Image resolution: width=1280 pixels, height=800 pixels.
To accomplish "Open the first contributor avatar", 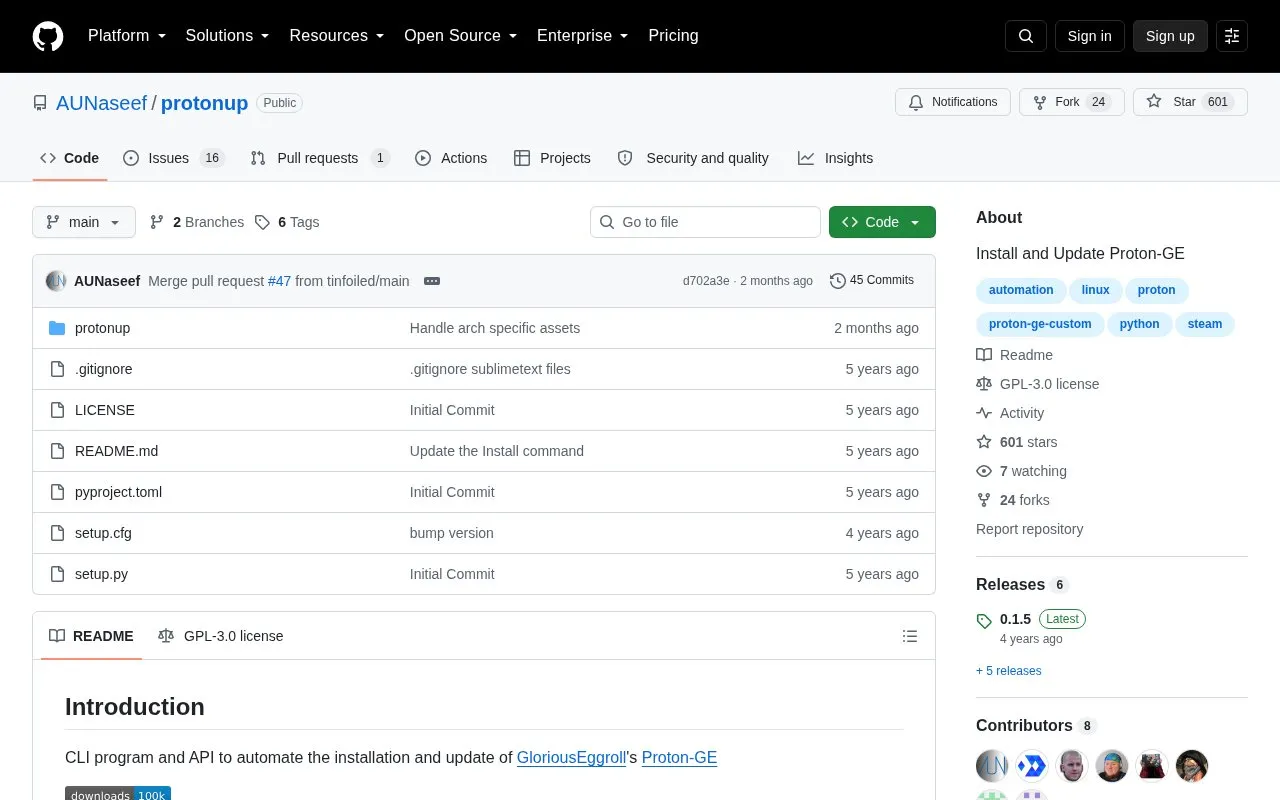I will pyautogui.click(x=992, y=766).
